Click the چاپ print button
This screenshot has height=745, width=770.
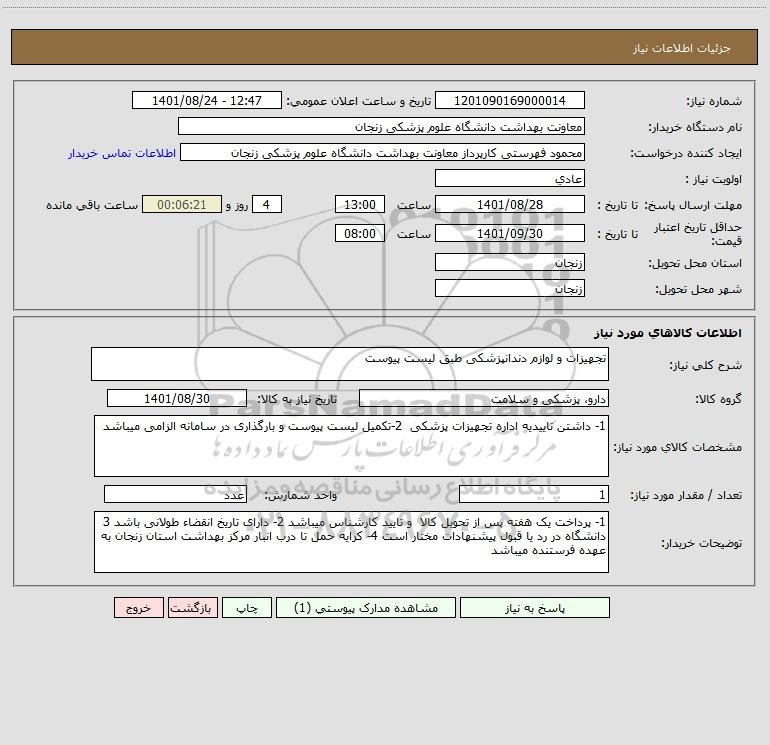[247, 607]
